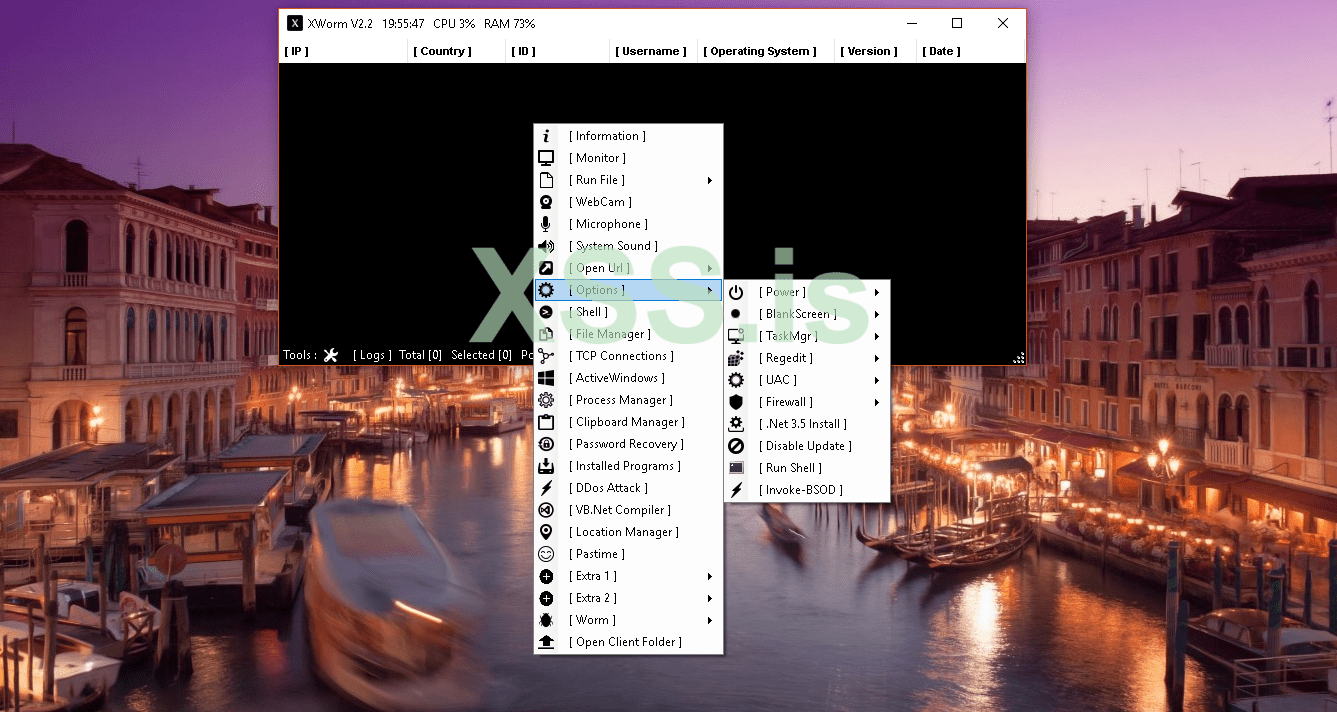The width and height of the screenshot is (1337, 712).
Task: Expand the Extra 2 submenu arrow
Action: 710,598
